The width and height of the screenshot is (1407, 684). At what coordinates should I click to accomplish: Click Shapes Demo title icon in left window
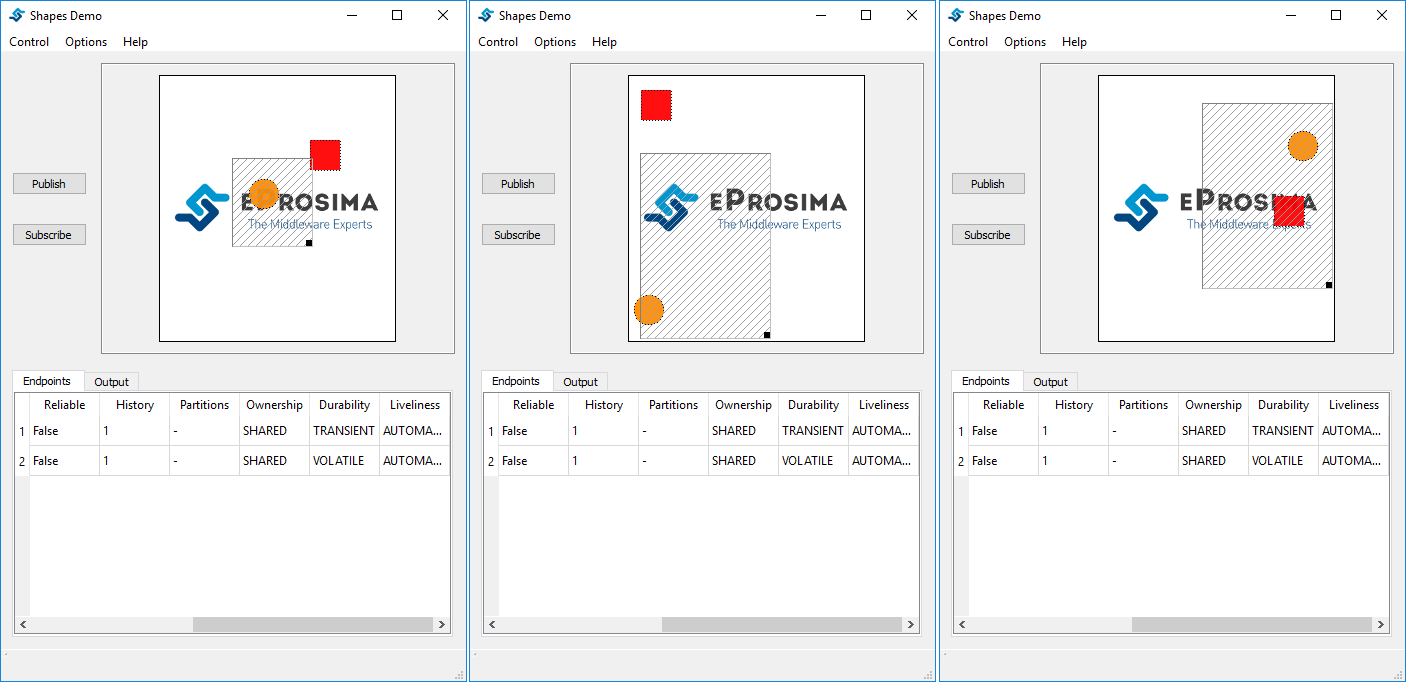[x=17, y=15]
